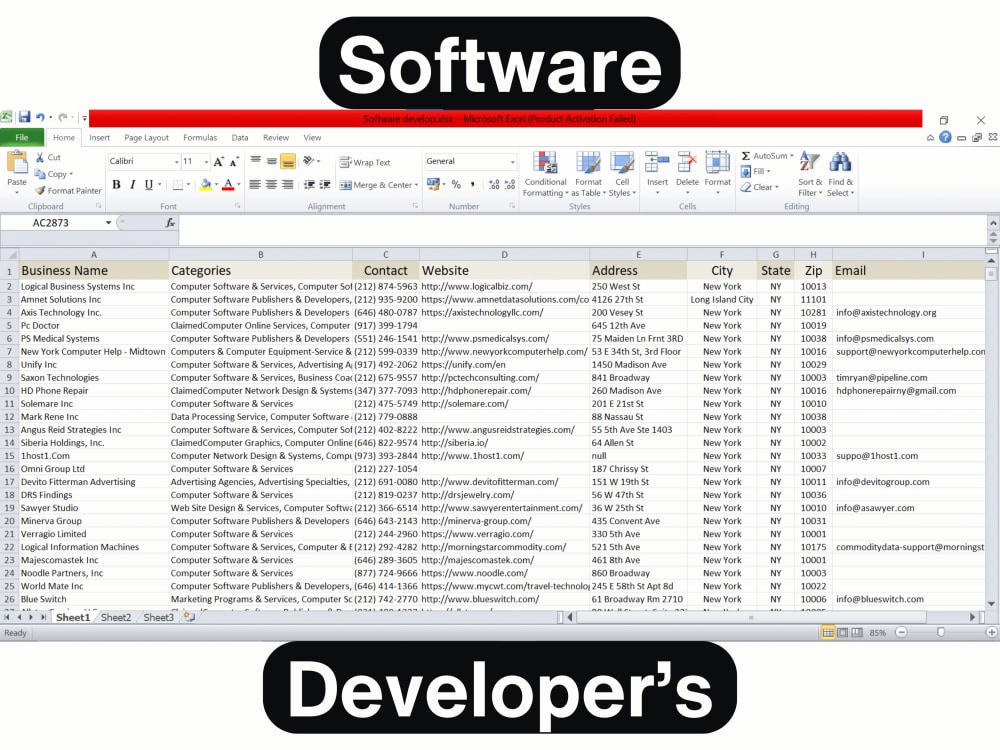Open the Calibri font name dropdown
The height and width of the screenshot is (750, 1000).
pos(177,162)
